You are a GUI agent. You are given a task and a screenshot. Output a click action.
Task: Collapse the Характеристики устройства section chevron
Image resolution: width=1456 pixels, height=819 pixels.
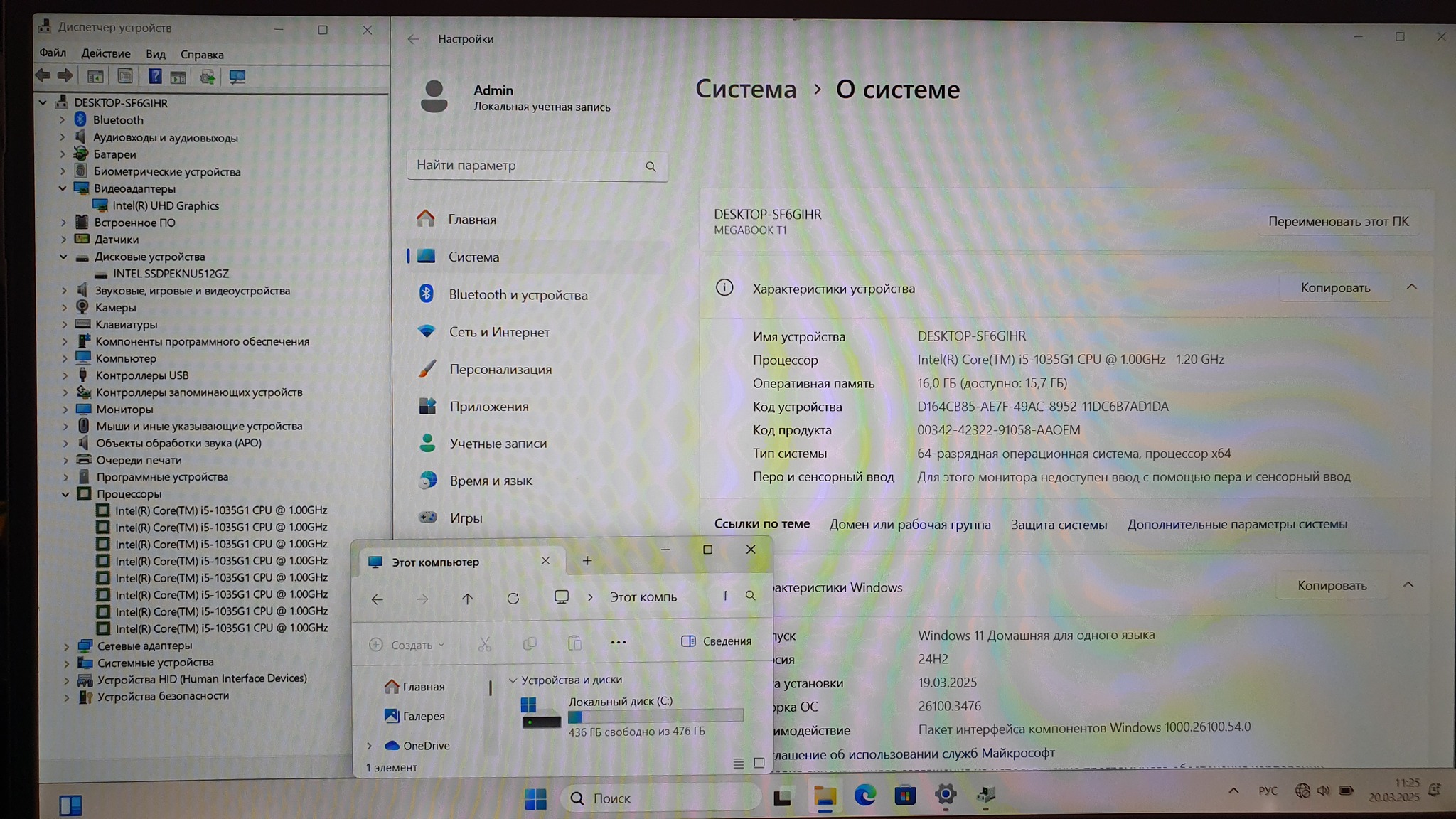(1411, 287)
